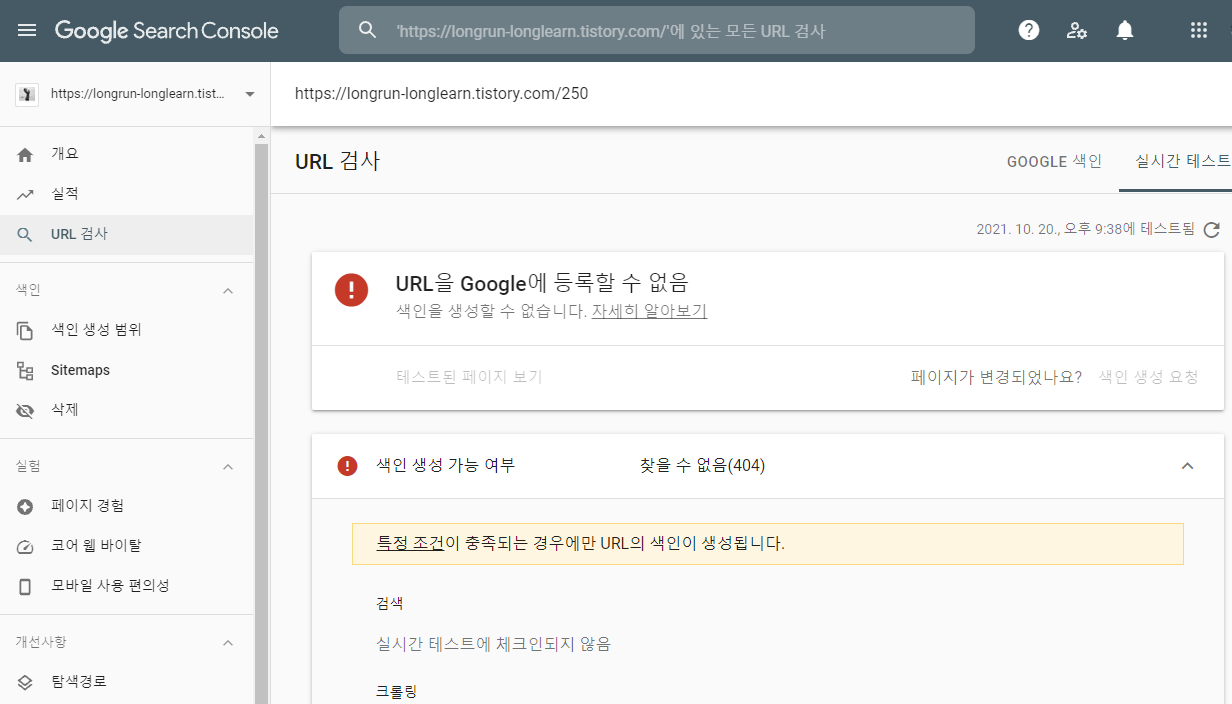
Task: Click the inspected URL text ending /250
Action: 441,94
